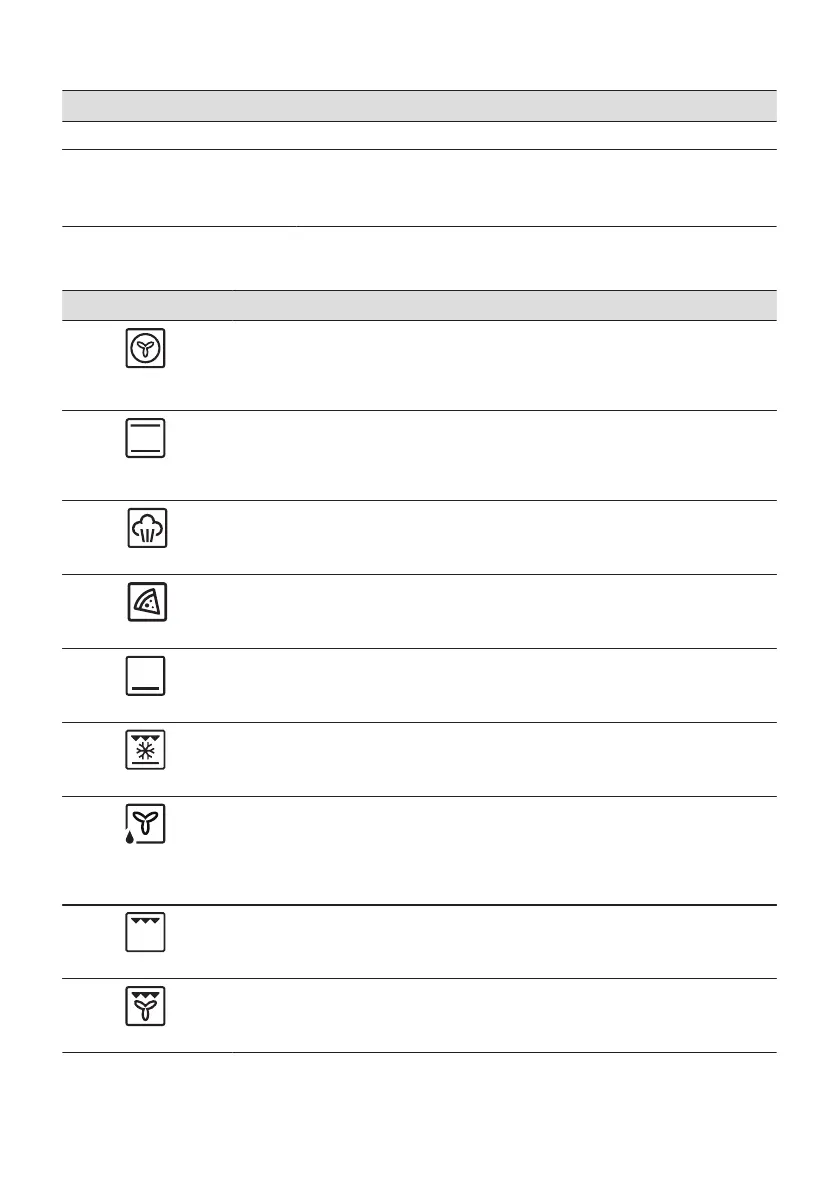Click the muffin-shaped baking function icon

[147, 528]
